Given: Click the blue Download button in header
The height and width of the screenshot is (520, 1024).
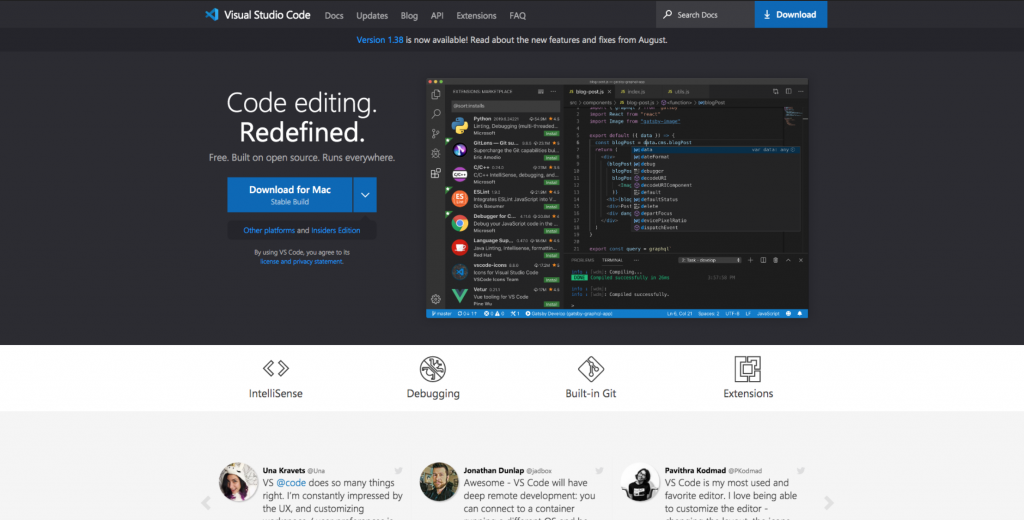Looking at the screenshot, I should 791,14.
